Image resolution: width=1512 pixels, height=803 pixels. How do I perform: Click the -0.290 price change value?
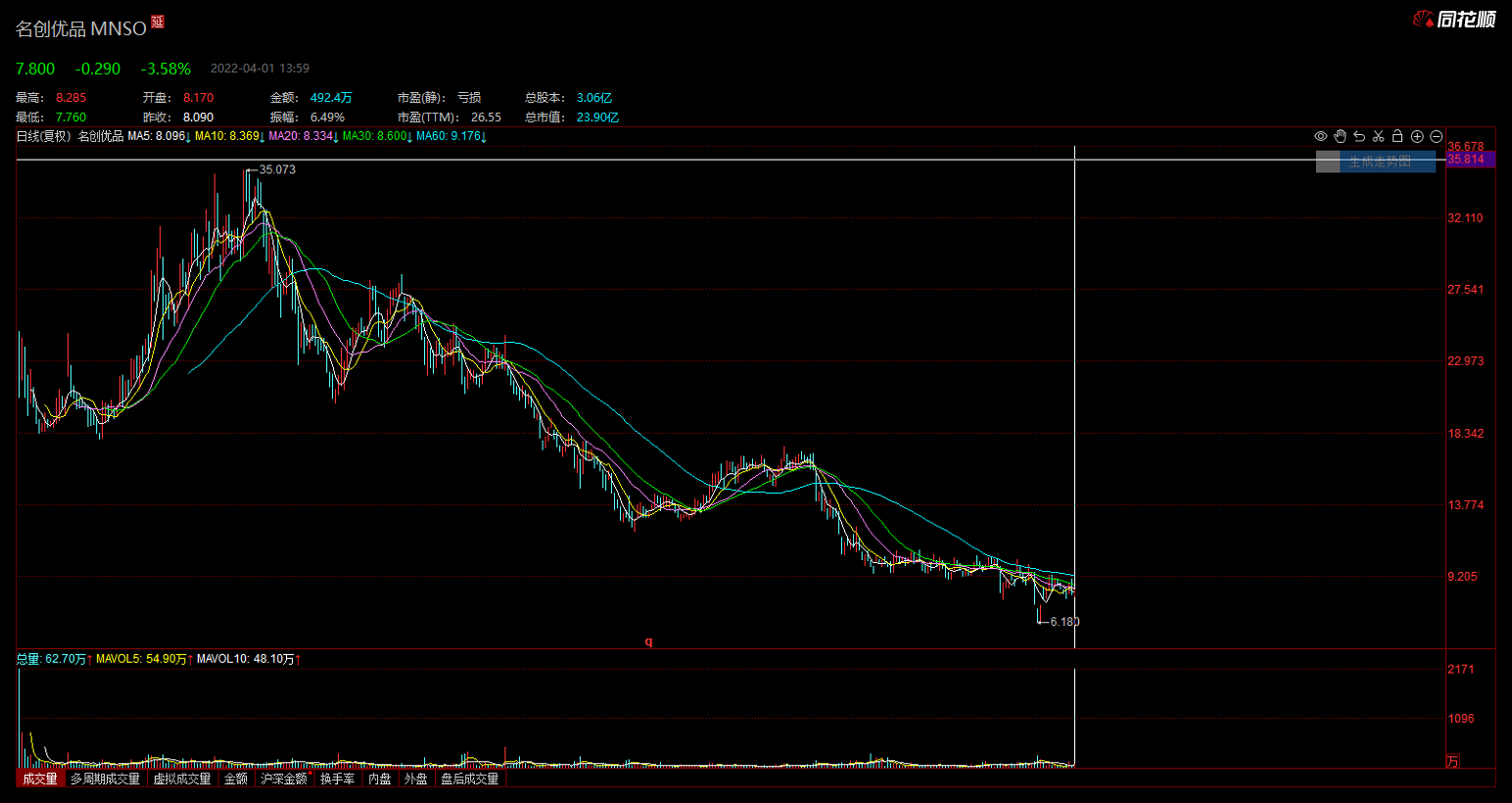98,69
